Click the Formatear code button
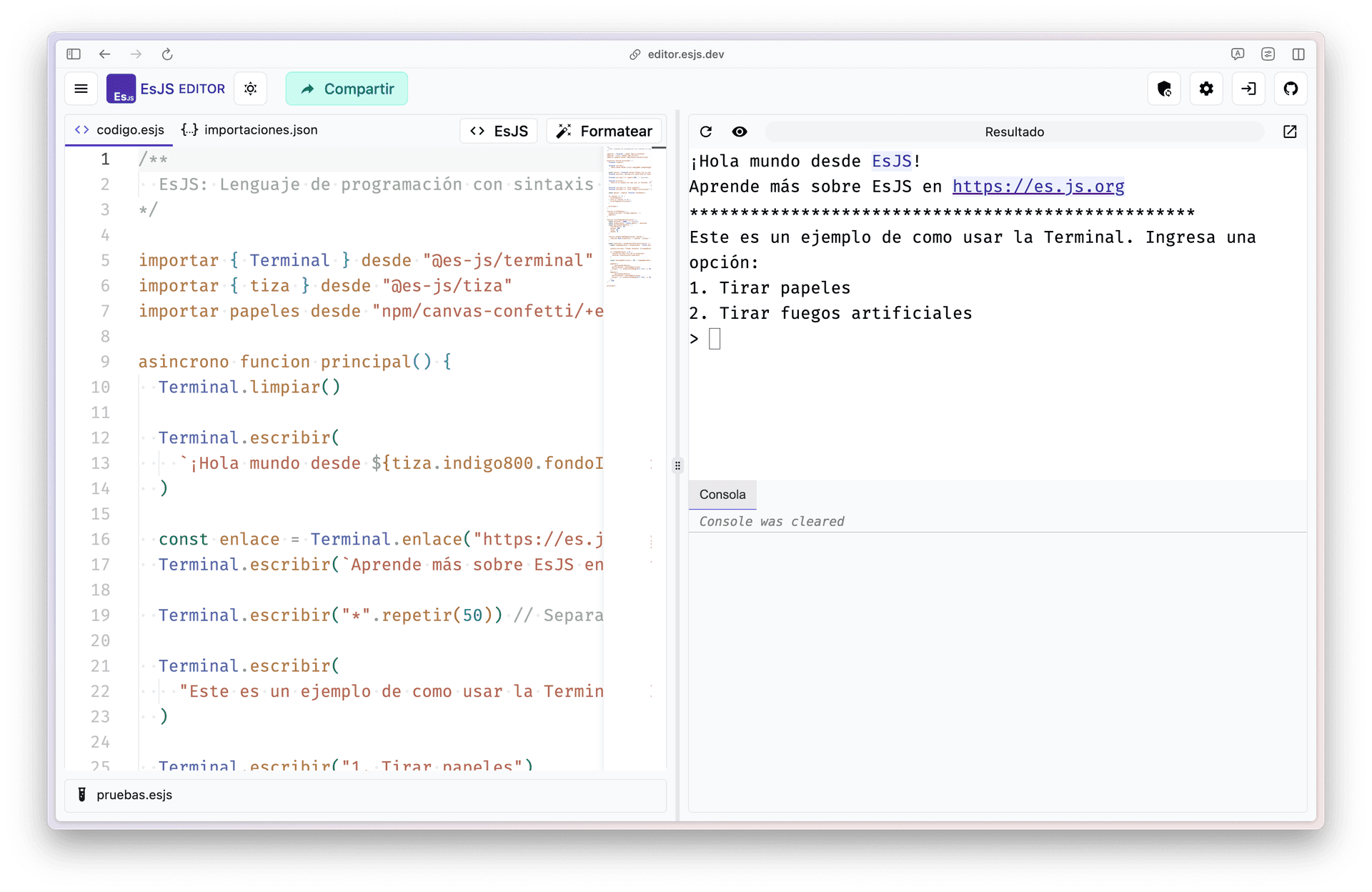The width and height of the screenshot is (1372, 892). coord(605,131)
